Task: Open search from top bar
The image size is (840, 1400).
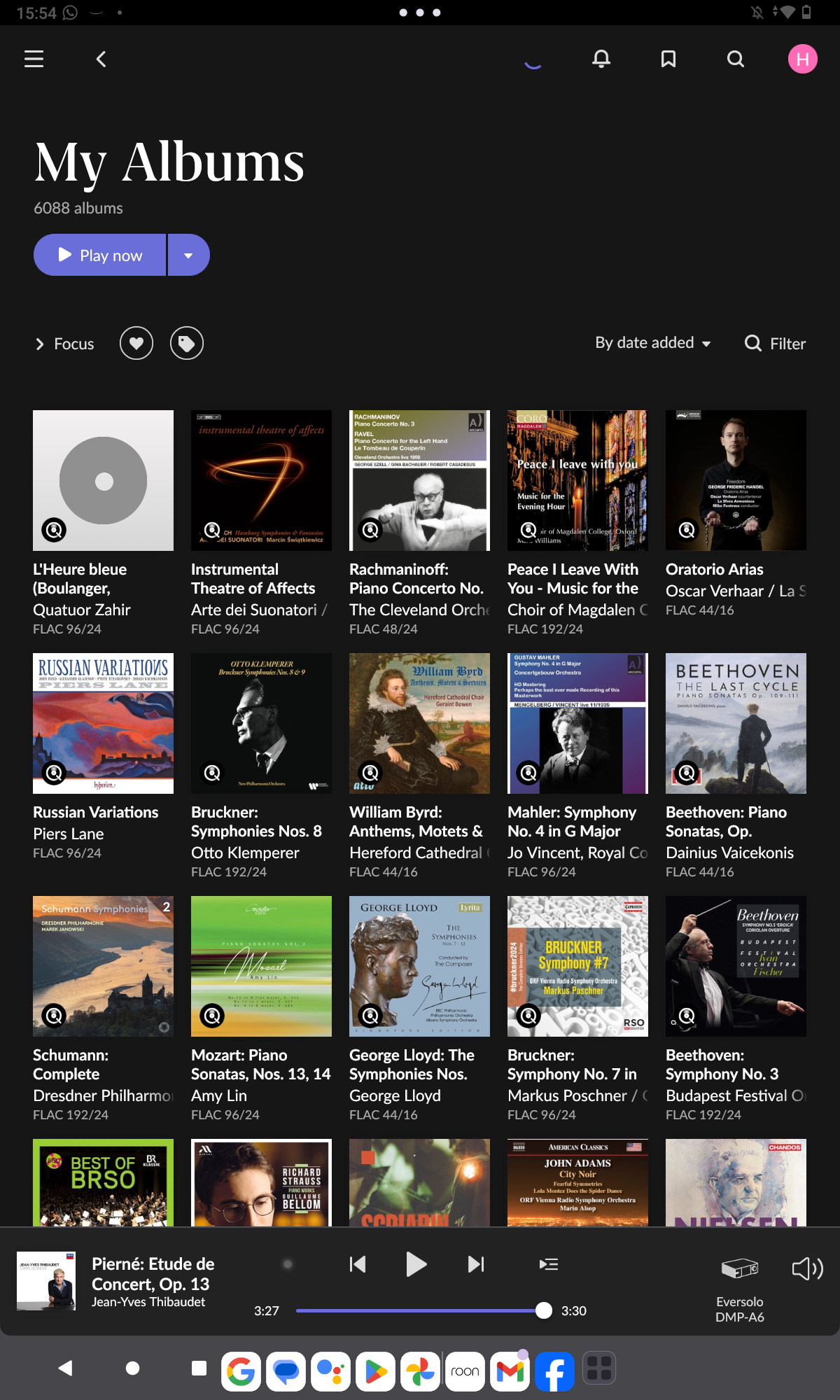Action: [x=736, y=59]
